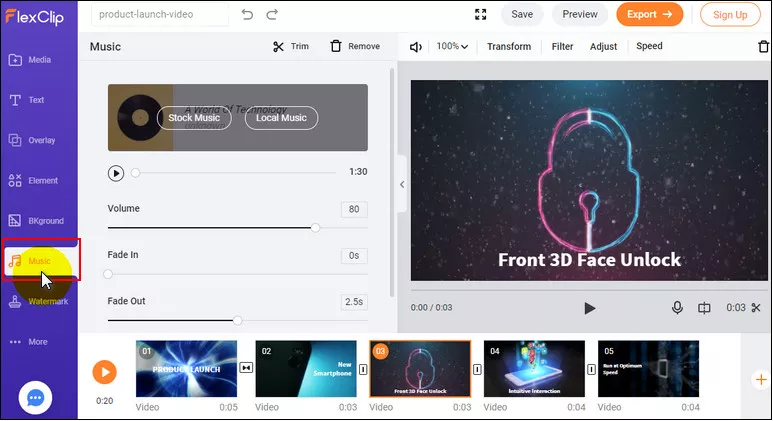The width and height of the screenshot is (773, 421).
Task: Select clip 01 Product Launch thumbnail
Action: pos(186,369)
